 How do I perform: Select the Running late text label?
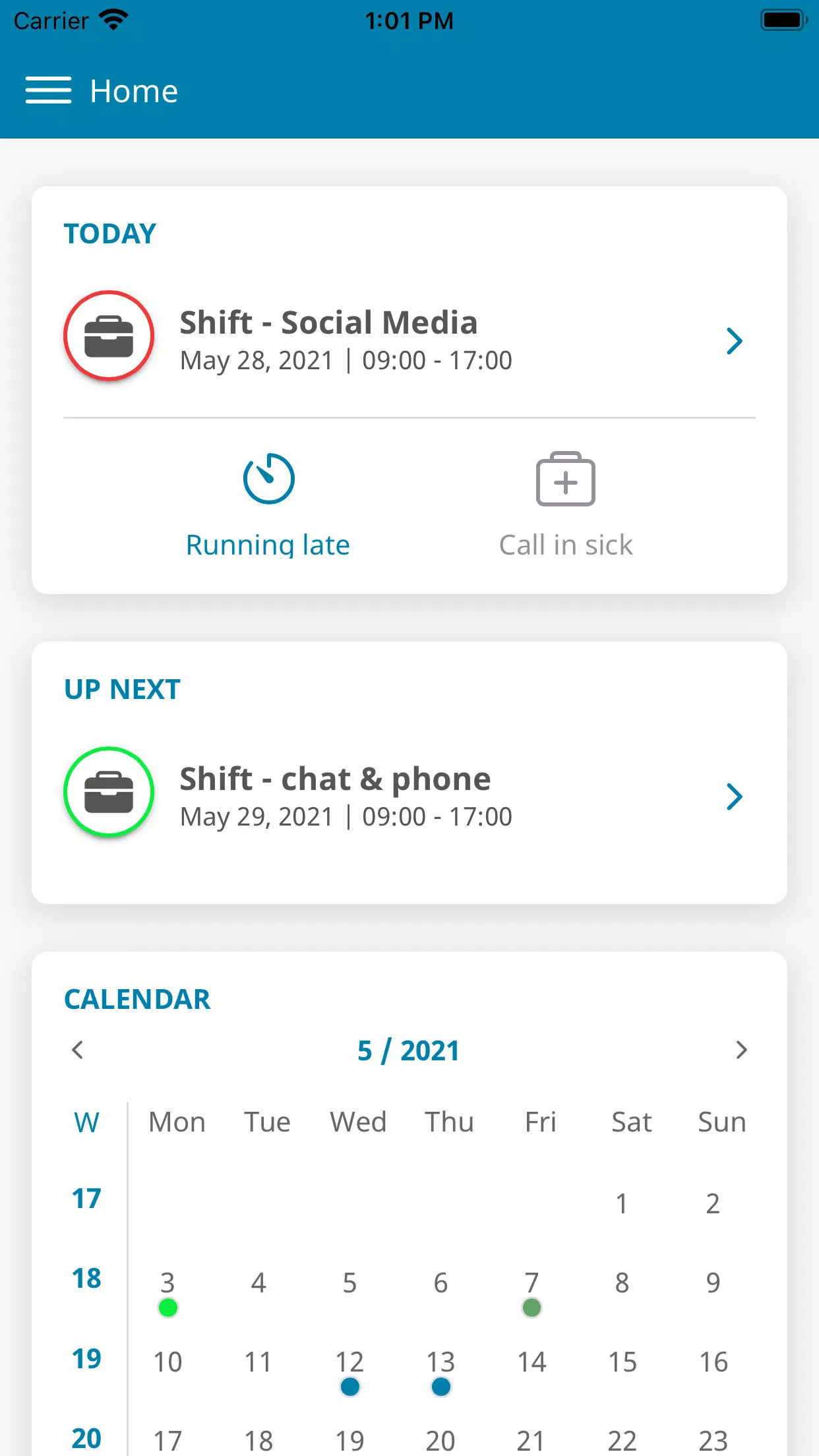pos(268,545)
